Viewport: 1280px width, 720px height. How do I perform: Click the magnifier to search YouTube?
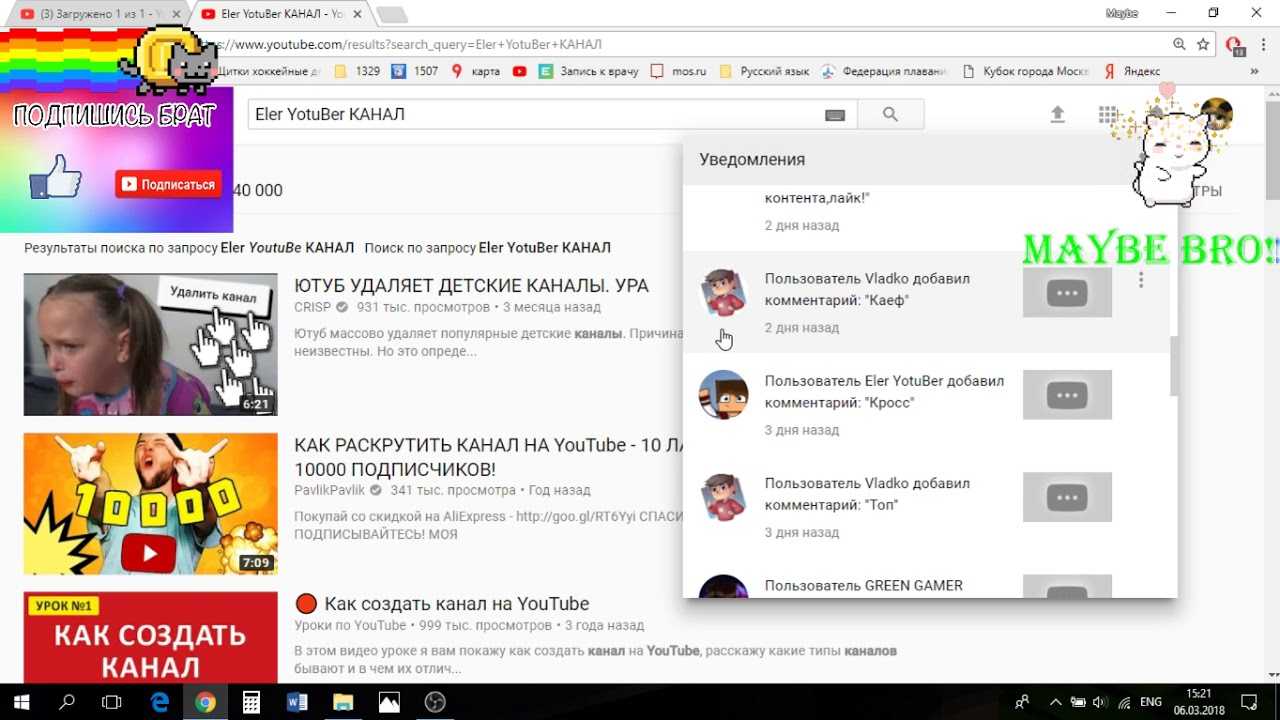click(x=890, y=115)
